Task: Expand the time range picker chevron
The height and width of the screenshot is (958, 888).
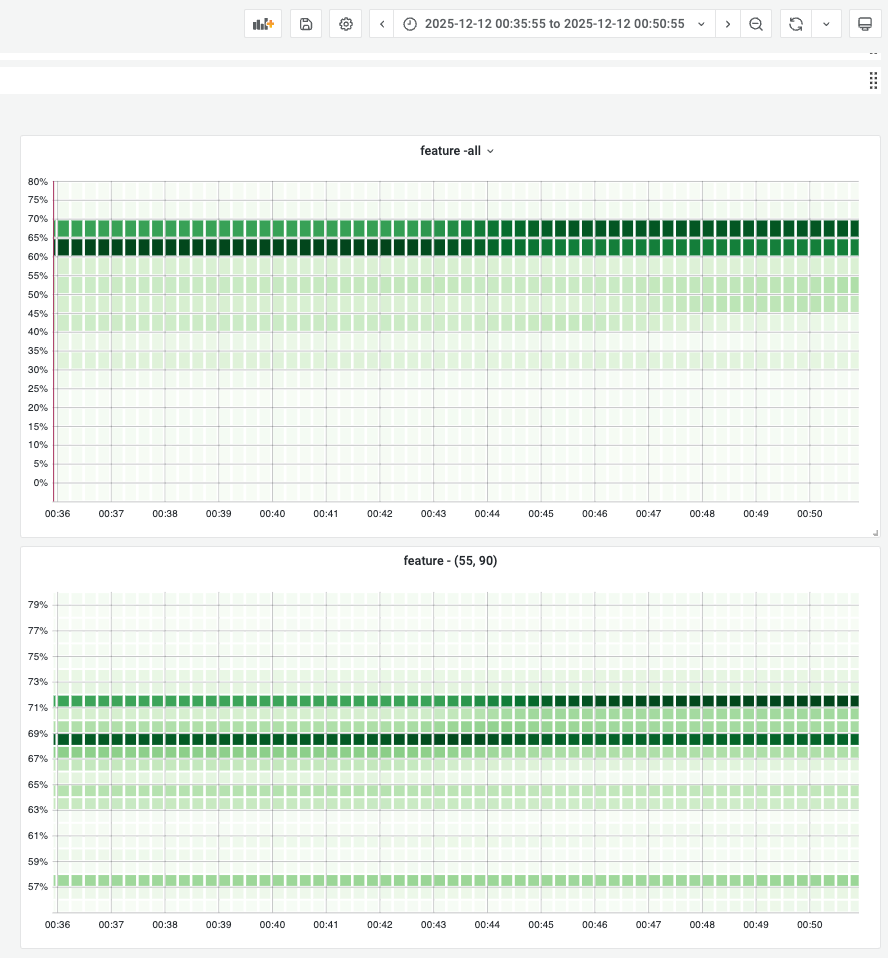Action: 700,23
